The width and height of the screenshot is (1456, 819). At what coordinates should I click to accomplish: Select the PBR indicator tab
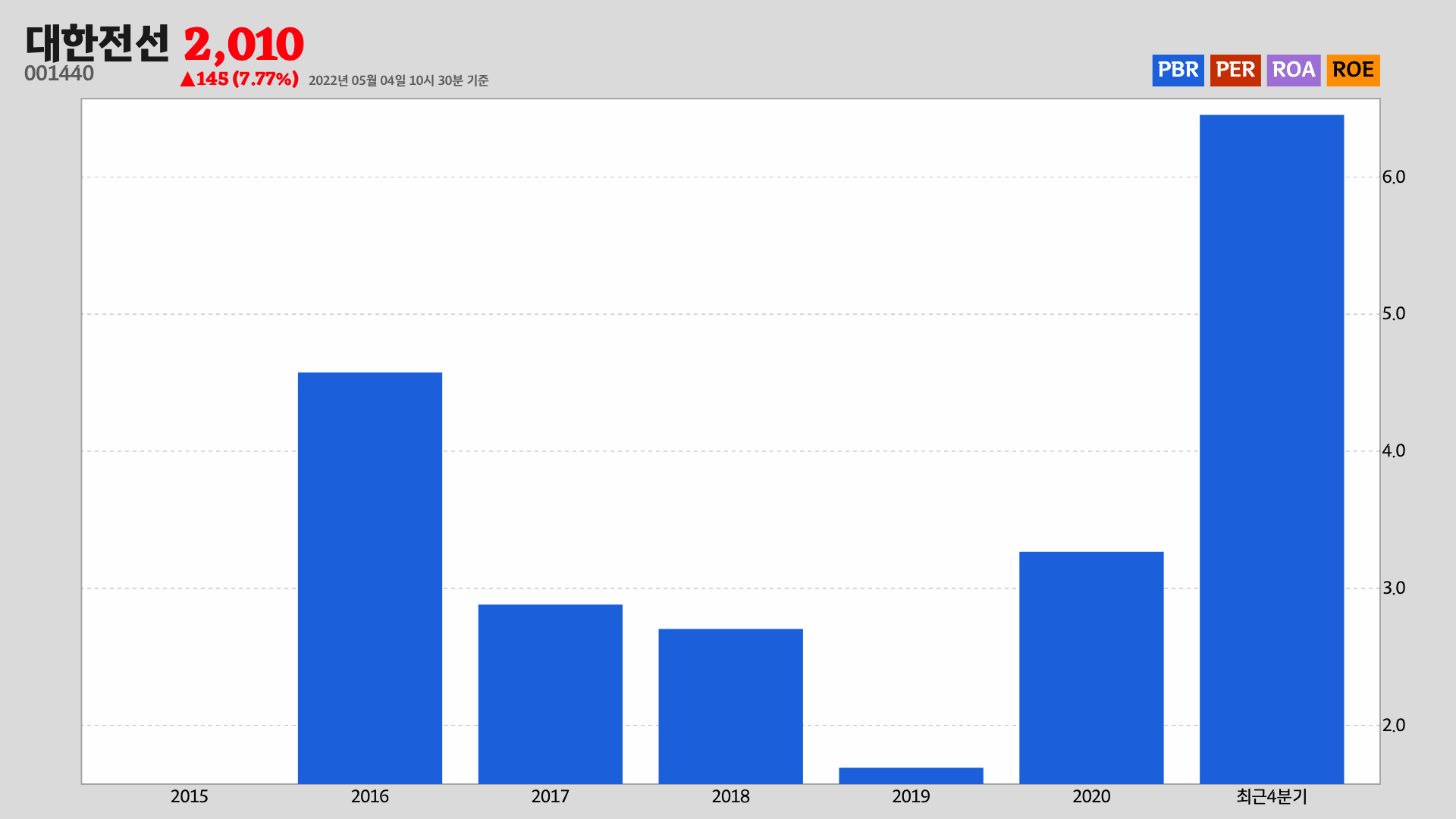pos(1178,70)
